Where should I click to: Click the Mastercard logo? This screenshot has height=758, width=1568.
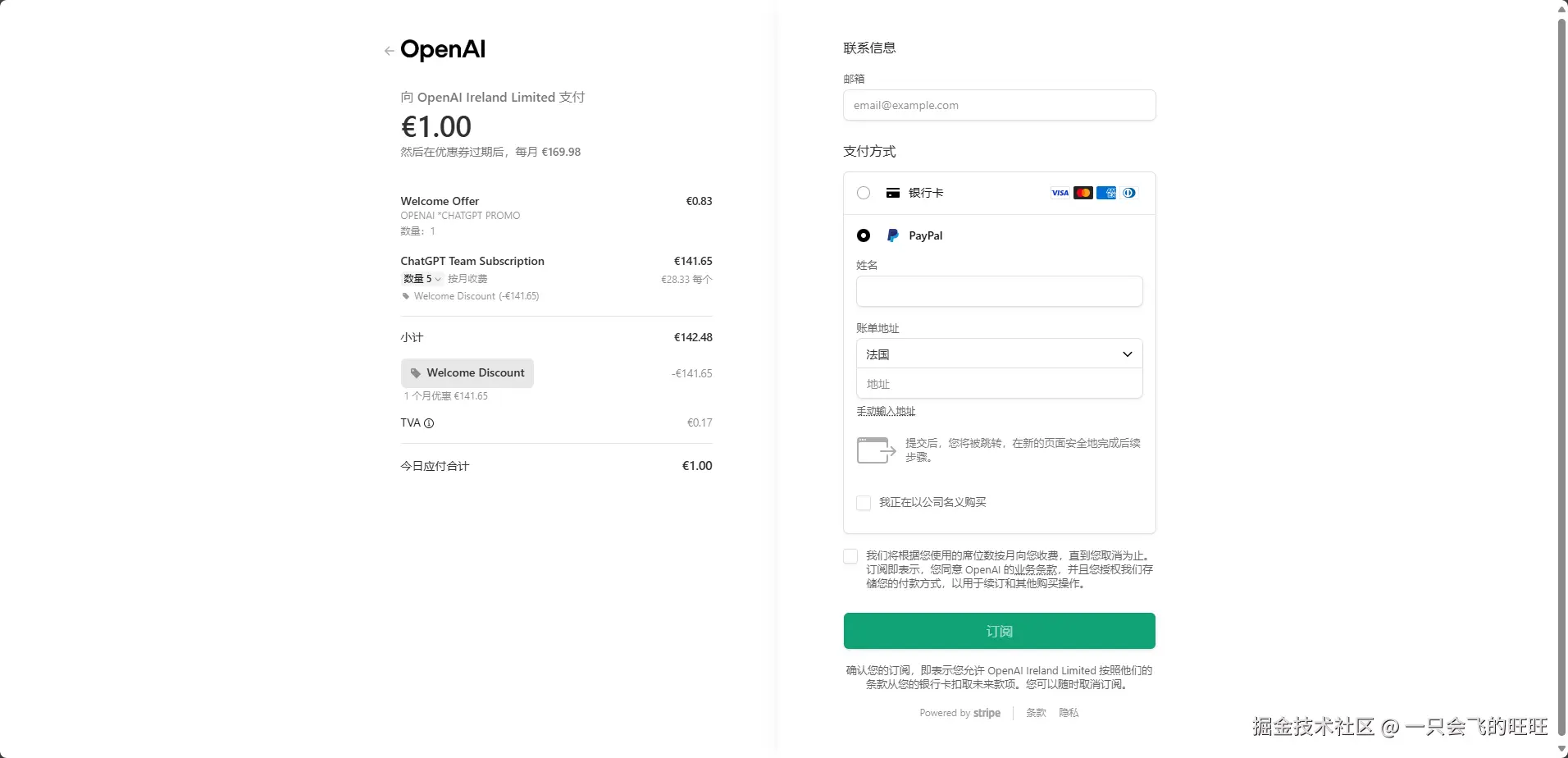click(x=1083, y=193)
